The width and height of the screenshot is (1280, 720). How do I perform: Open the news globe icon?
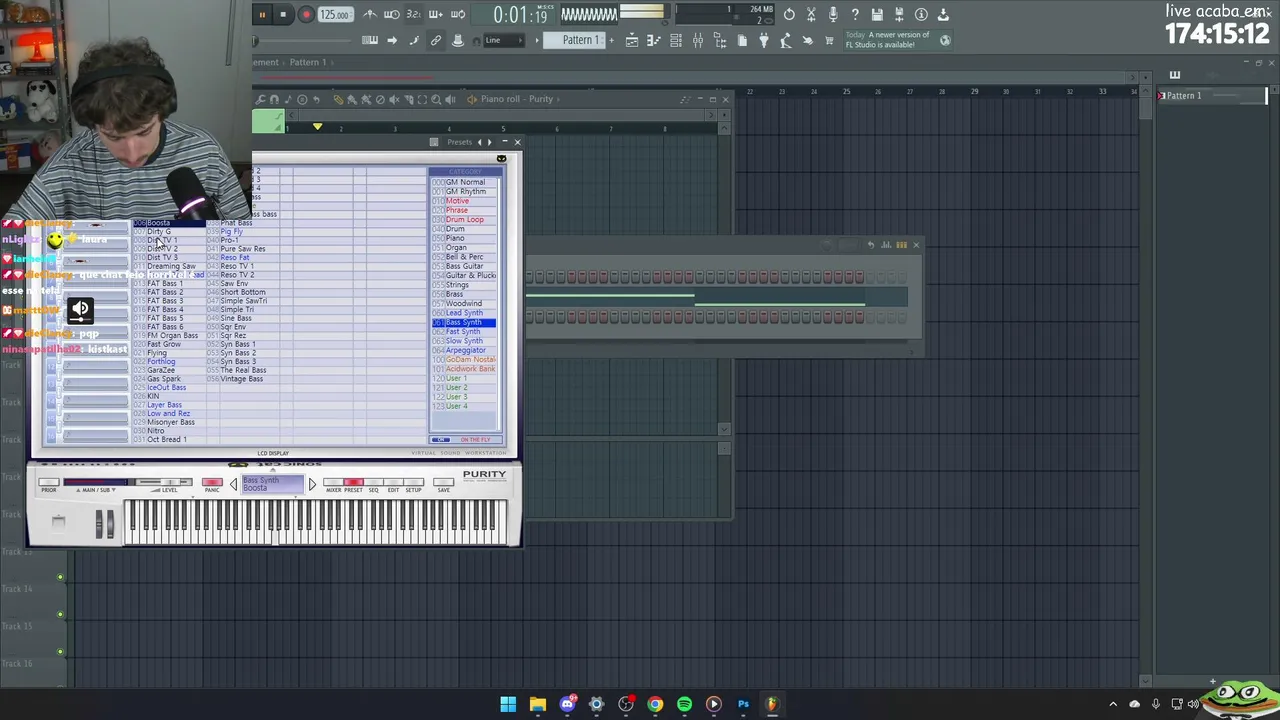(x=945, y=41)
